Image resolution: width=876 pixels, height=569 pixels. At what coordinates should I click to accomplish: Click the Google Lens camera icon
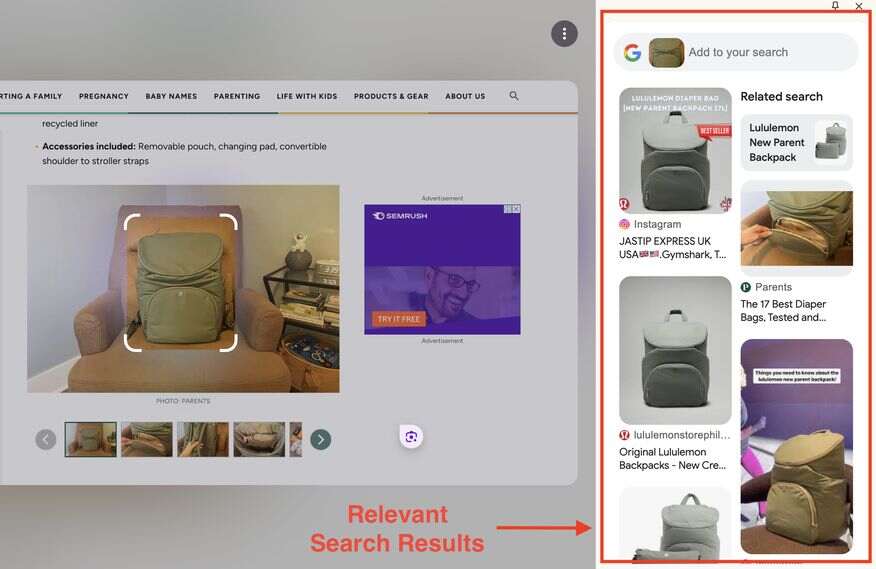point(411,437)
